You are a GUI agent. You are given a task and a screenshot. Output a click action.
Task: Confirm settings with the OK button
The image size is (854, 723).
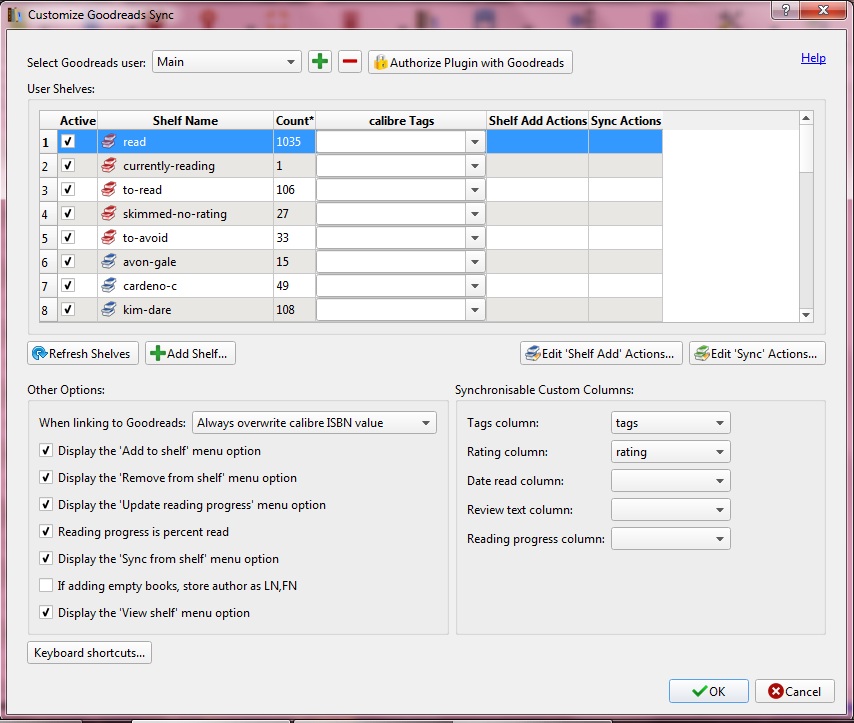[709, 691]
